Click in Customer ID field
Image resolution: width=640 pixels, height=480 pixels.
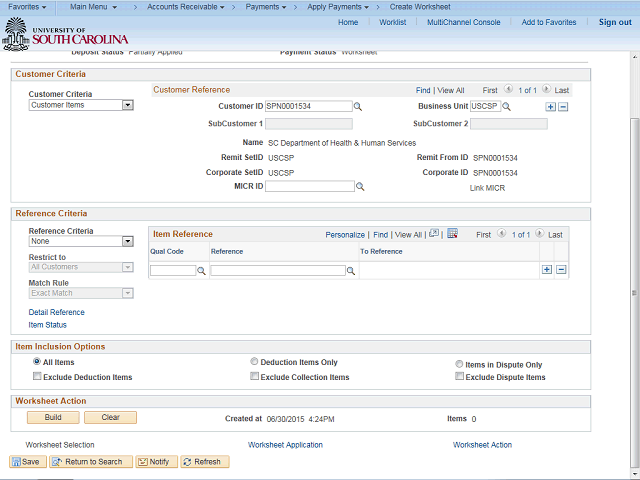309,106
